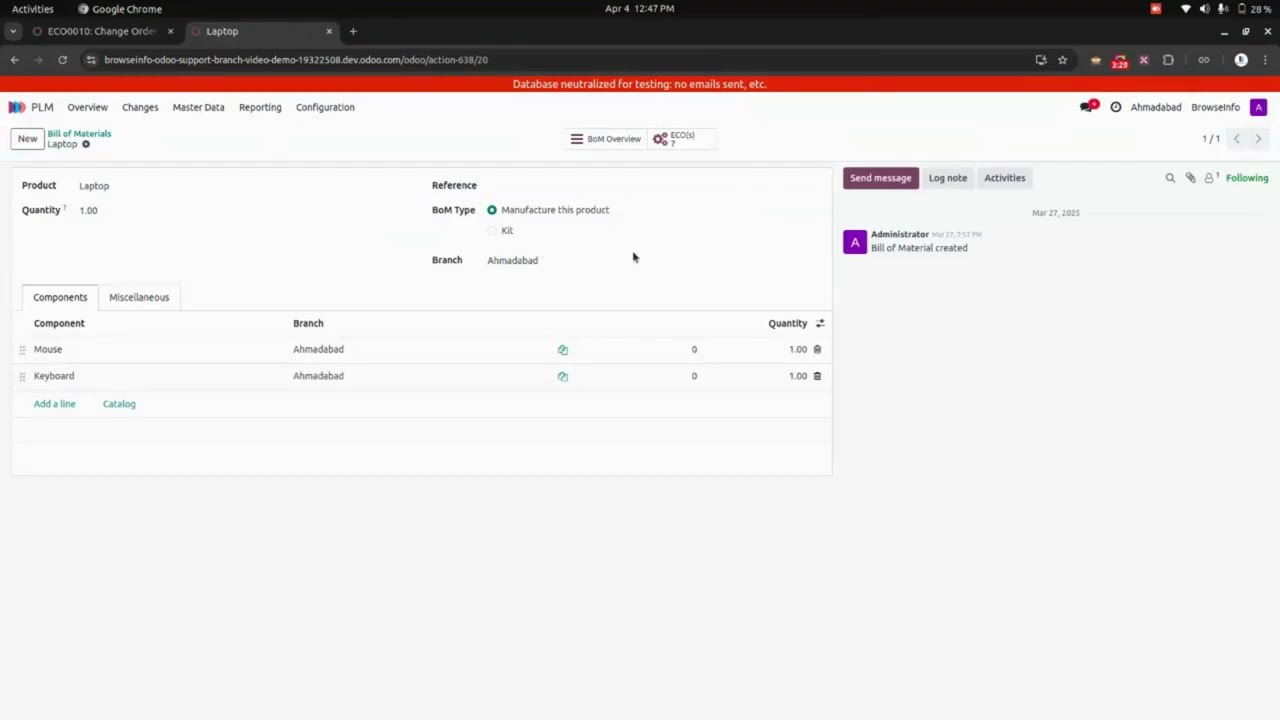Open the Ahmadabad branch switcher in navbar
Screen dimensions: 1280x720
click(x=1155, y=107)
